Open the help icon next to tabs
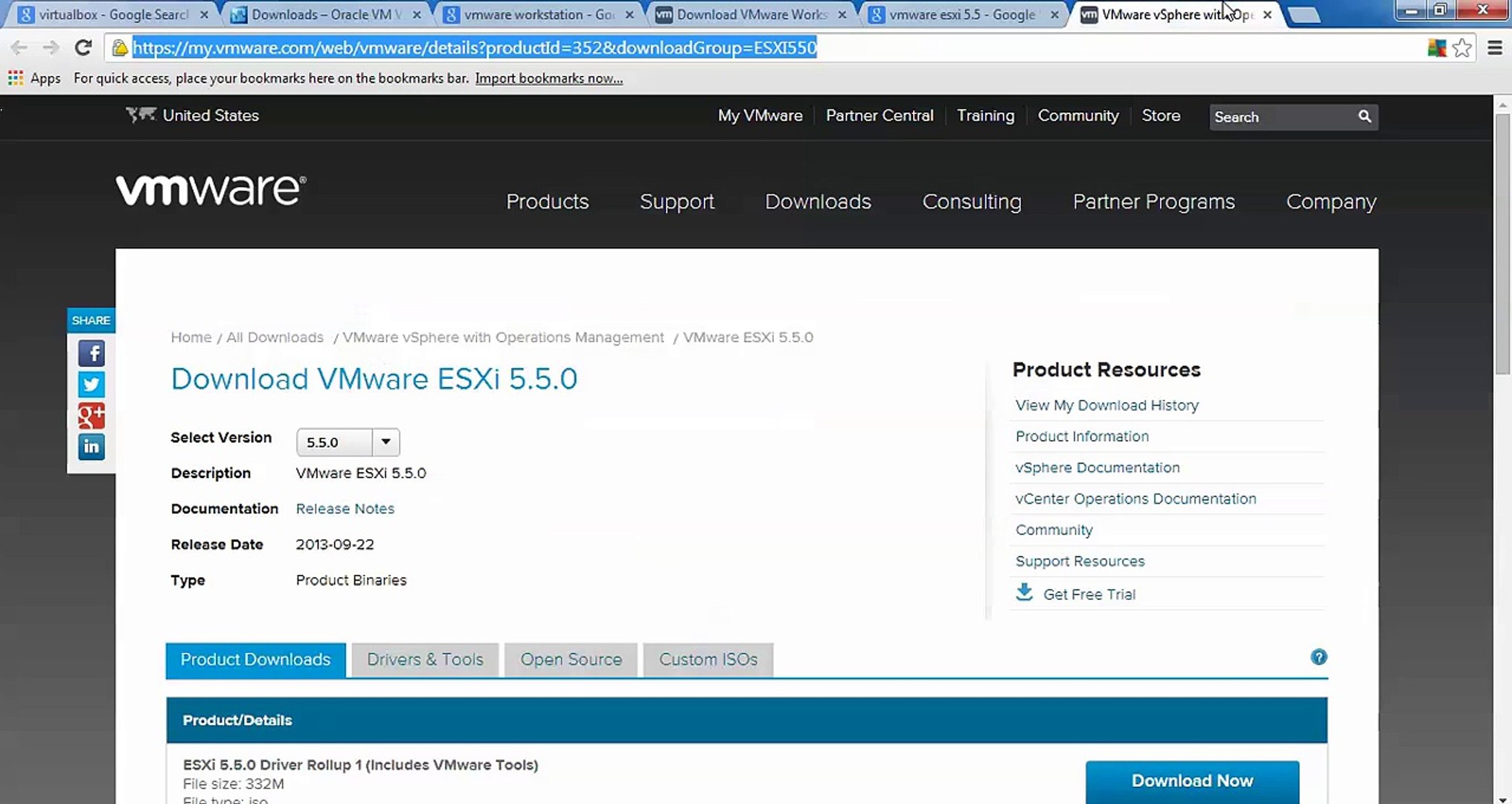 [x=1319, y=657]
